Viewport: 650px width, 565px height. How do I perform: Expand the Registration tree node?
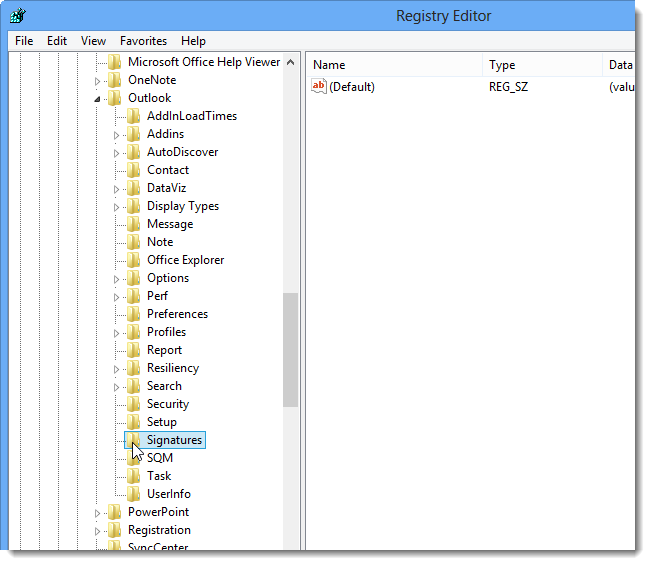pos(97,531)
